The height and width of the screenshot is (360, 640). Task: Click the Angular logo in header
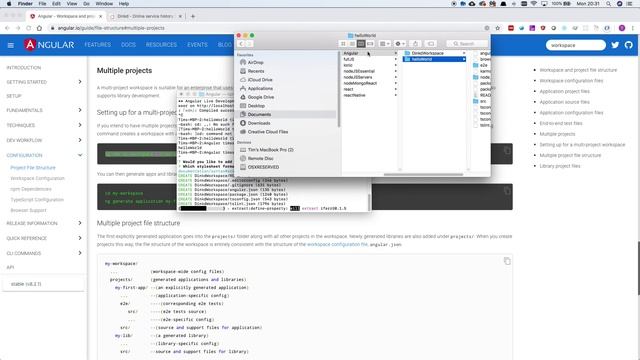pos(49,44)
